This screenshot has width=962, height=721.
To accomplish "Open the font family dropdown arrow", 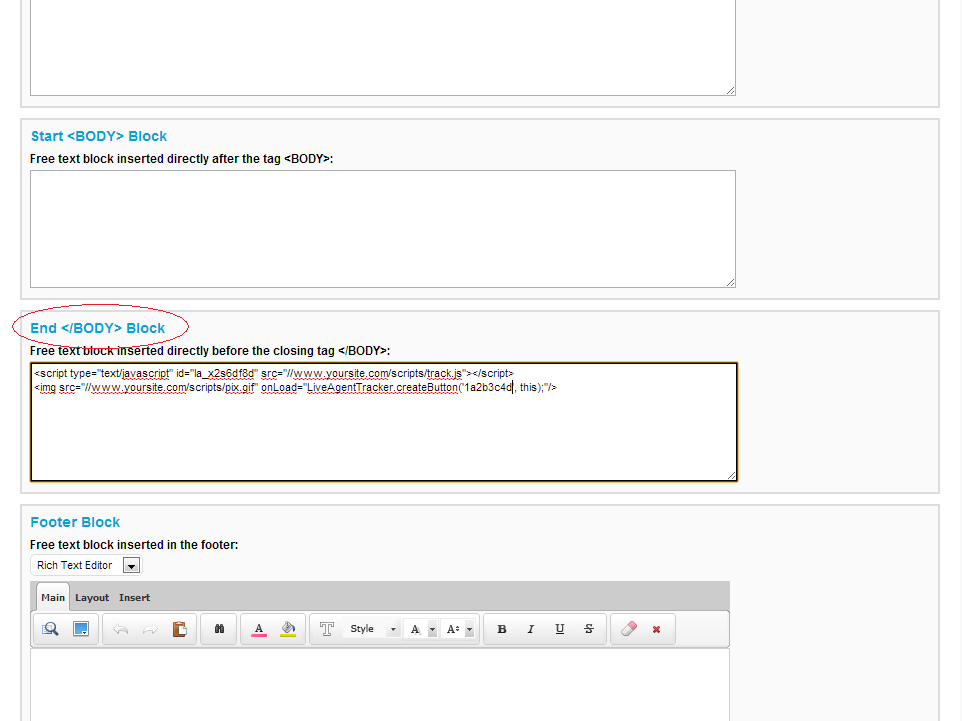I will [432, 629].
